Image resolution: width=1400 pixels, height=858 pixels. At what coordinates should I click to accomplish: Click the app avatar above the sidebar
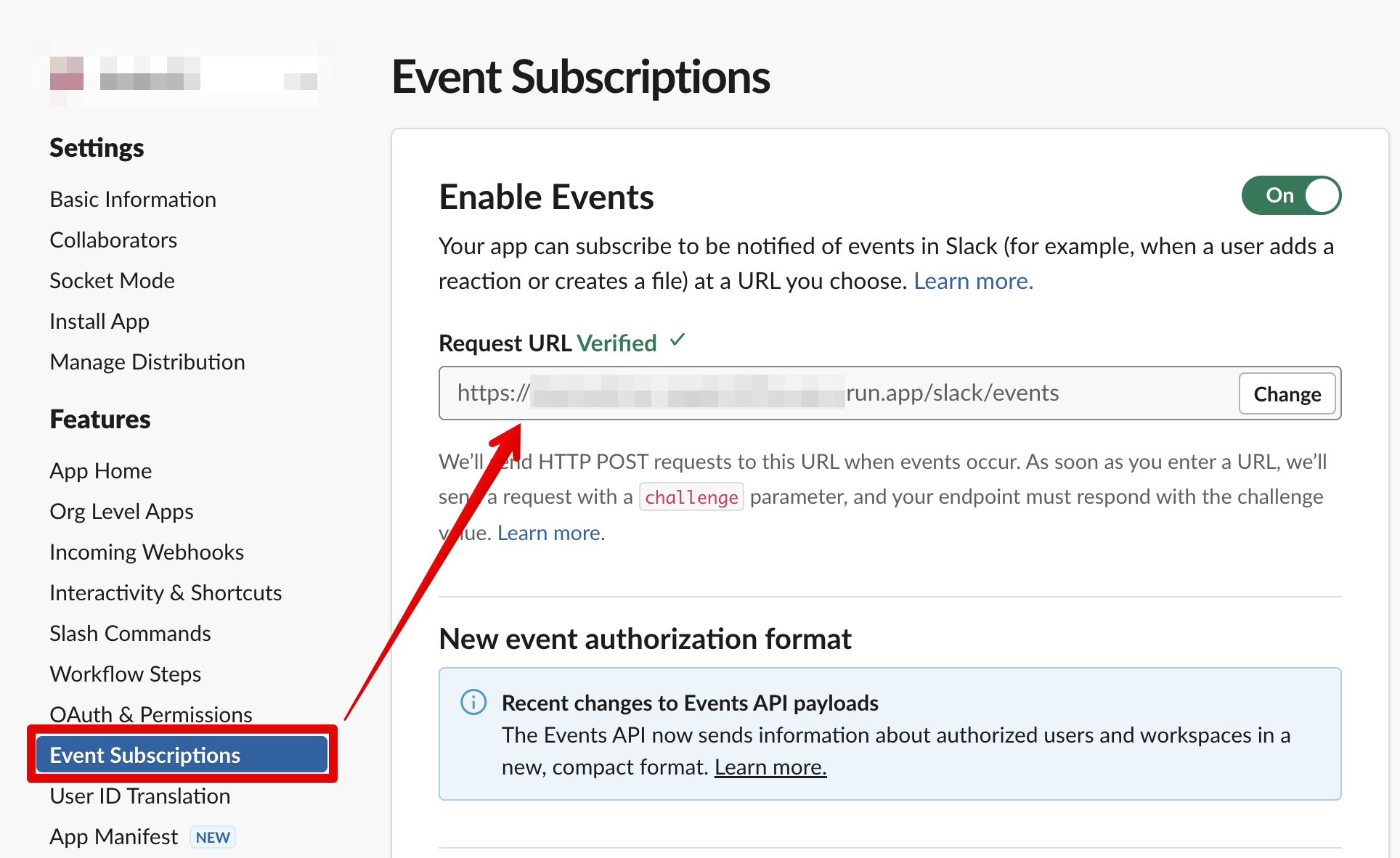point(68,75)
